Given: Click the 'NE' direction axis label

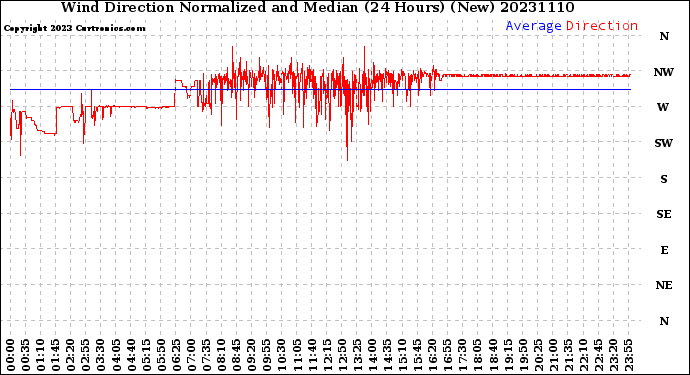Looking at the screenshot, I should (x=664, y=286).
